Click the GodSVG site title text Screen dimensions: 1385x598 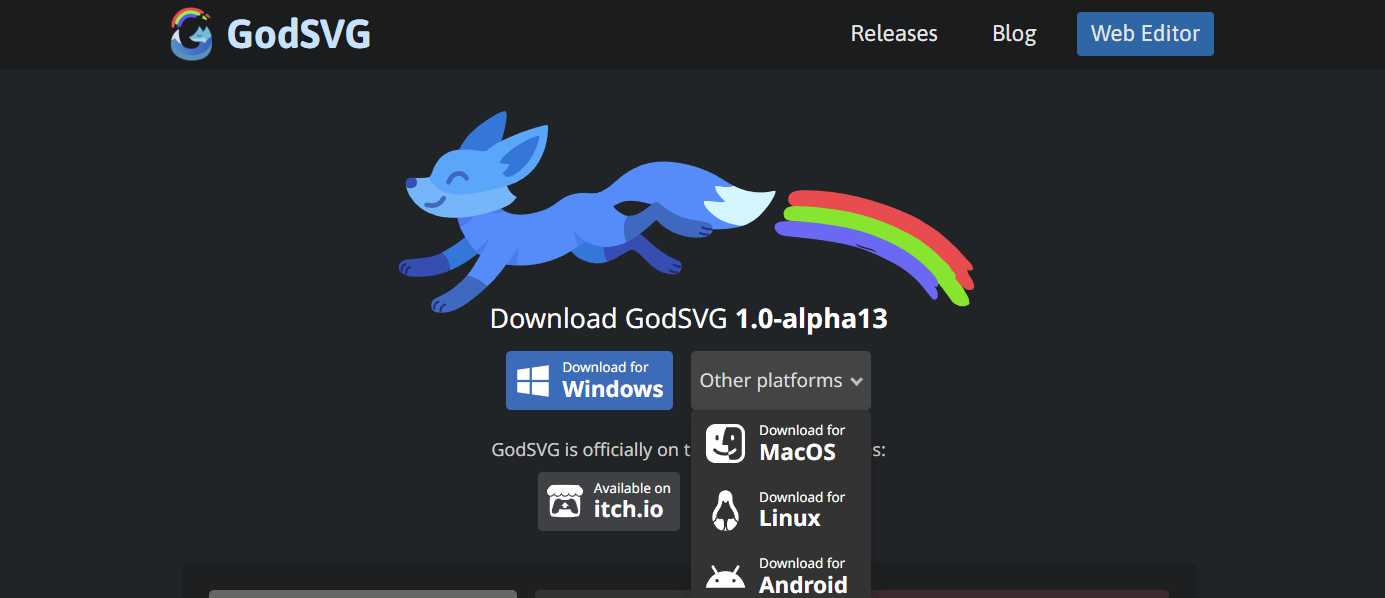pyautogui.click(x=298, y=34)
